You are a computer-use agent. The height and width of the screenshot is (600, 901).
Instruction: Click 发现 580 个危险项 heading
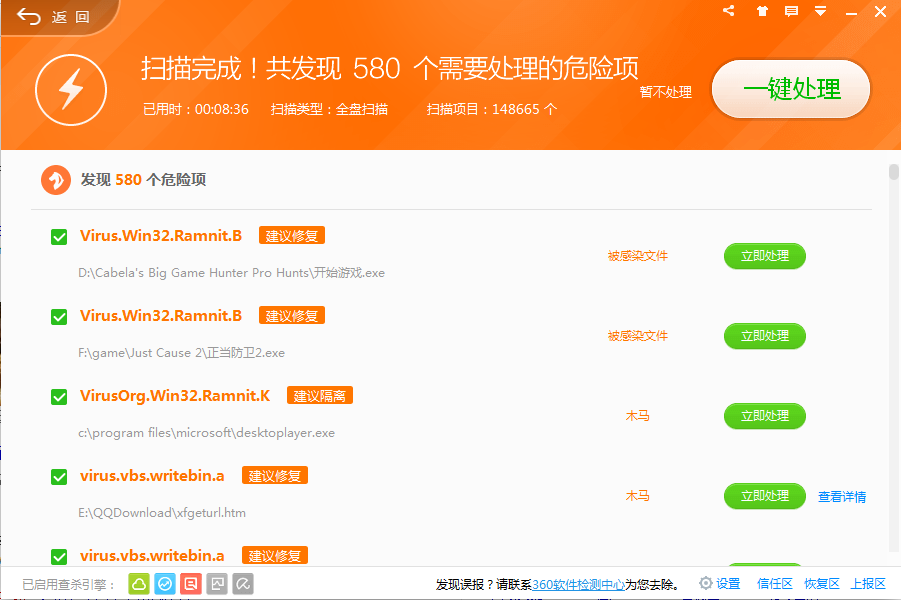[143, 180]
